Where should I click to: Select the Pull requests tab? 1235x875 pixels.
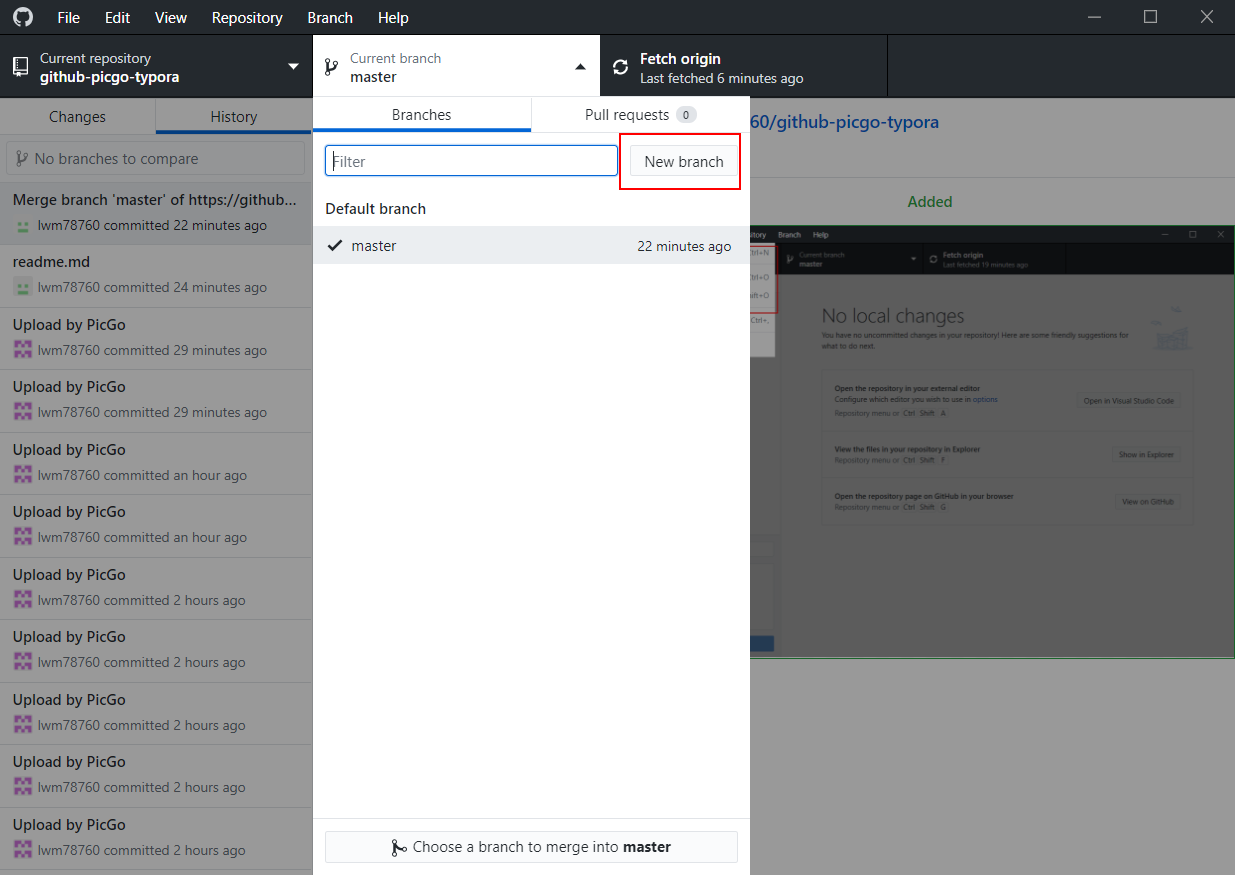[x=640, y=115]
